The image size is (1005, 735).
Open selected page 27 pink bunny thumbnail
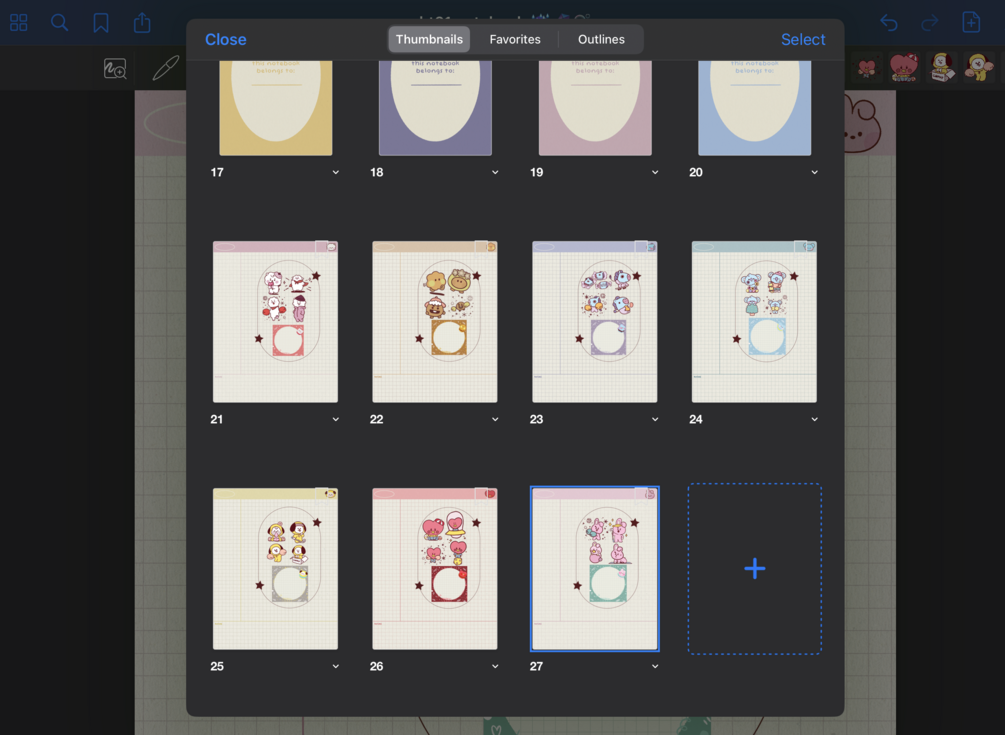595,569
